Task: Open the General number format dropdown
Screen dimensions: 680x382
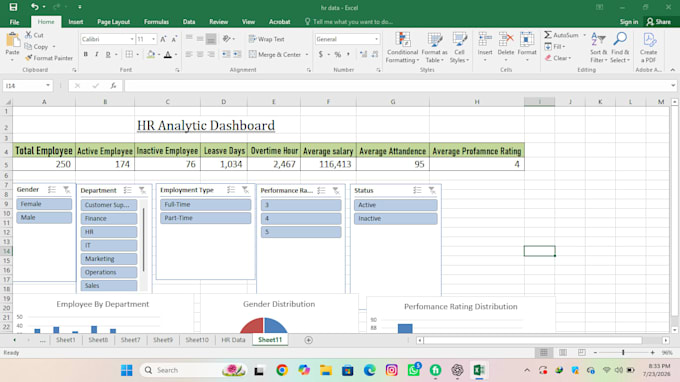Action: pyautogui.click(x=376, y=39)
